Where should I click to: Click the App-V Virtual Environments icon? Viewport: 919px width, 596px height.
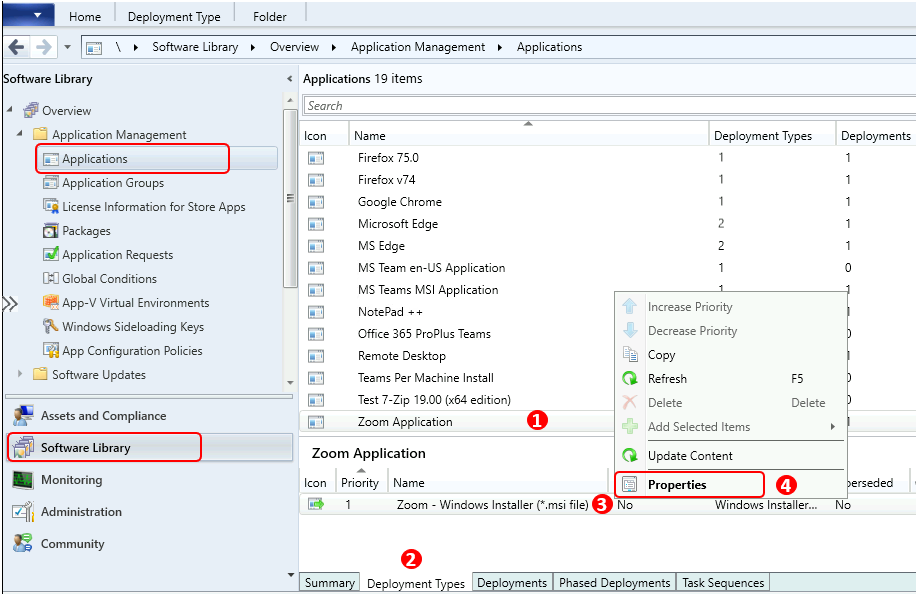click(x=51, y=302)
